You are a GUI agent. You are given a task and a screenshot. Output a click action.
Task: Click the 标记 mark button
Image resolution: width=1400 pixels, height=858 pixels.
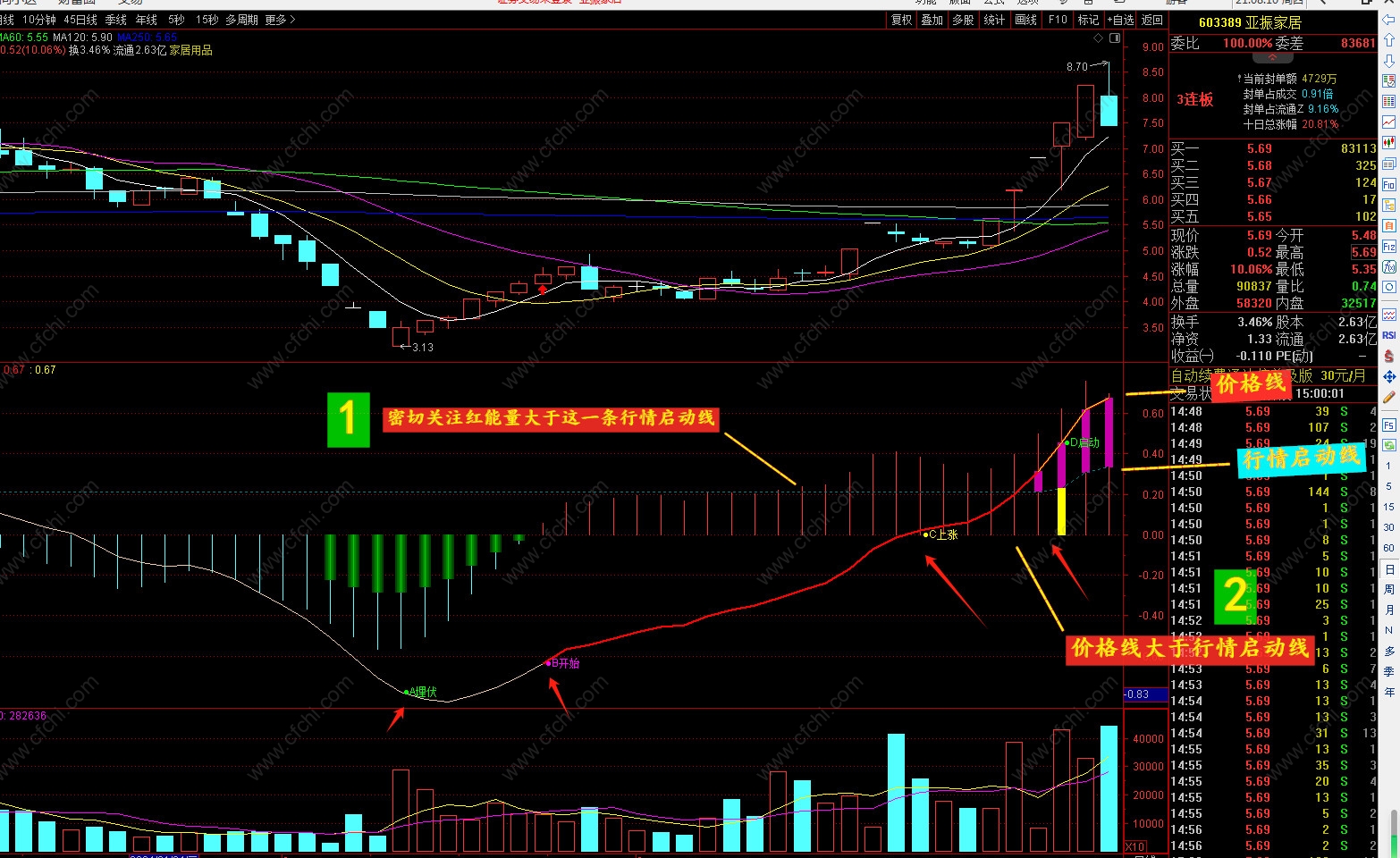tap(1088, 20)
